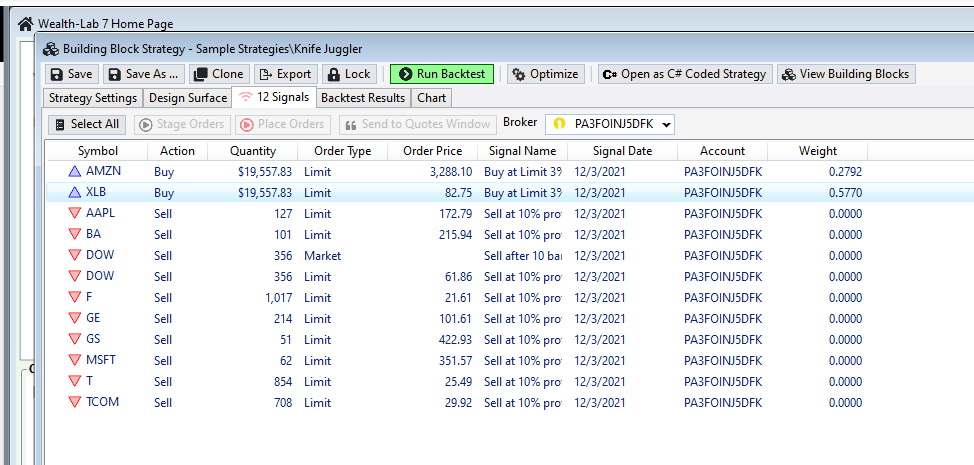The height and width of the screenshot is (465, 974).
Task: Click the MSFT sell triangle icon
Action: coord(75,360)
